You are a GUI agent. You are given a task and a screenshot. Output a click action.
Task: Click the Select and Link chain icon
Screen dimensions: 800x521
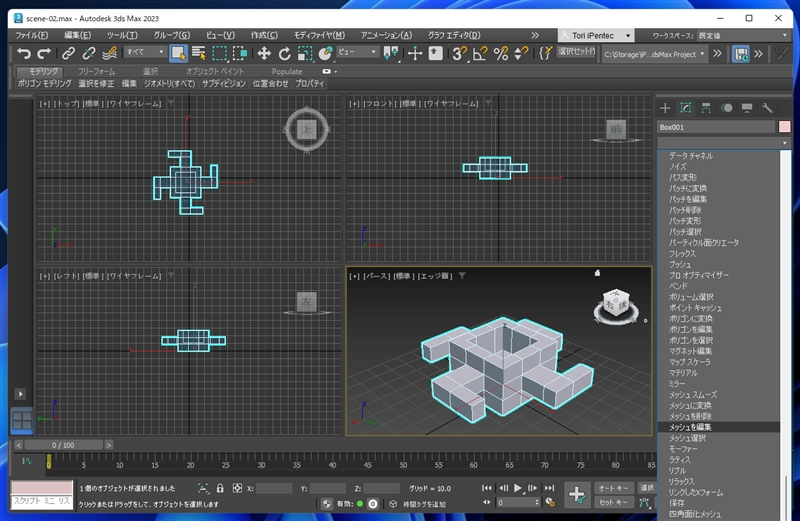(68, 53)
